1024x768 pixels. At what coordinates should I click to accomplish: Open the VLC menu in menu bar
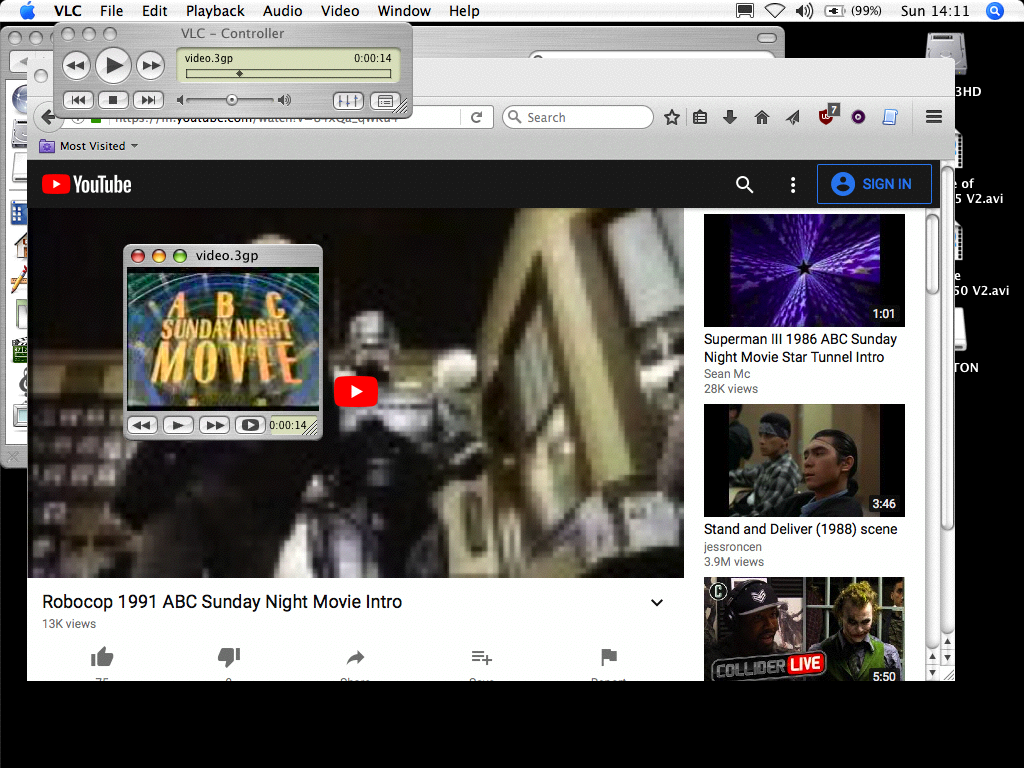(x=67, y=11)
